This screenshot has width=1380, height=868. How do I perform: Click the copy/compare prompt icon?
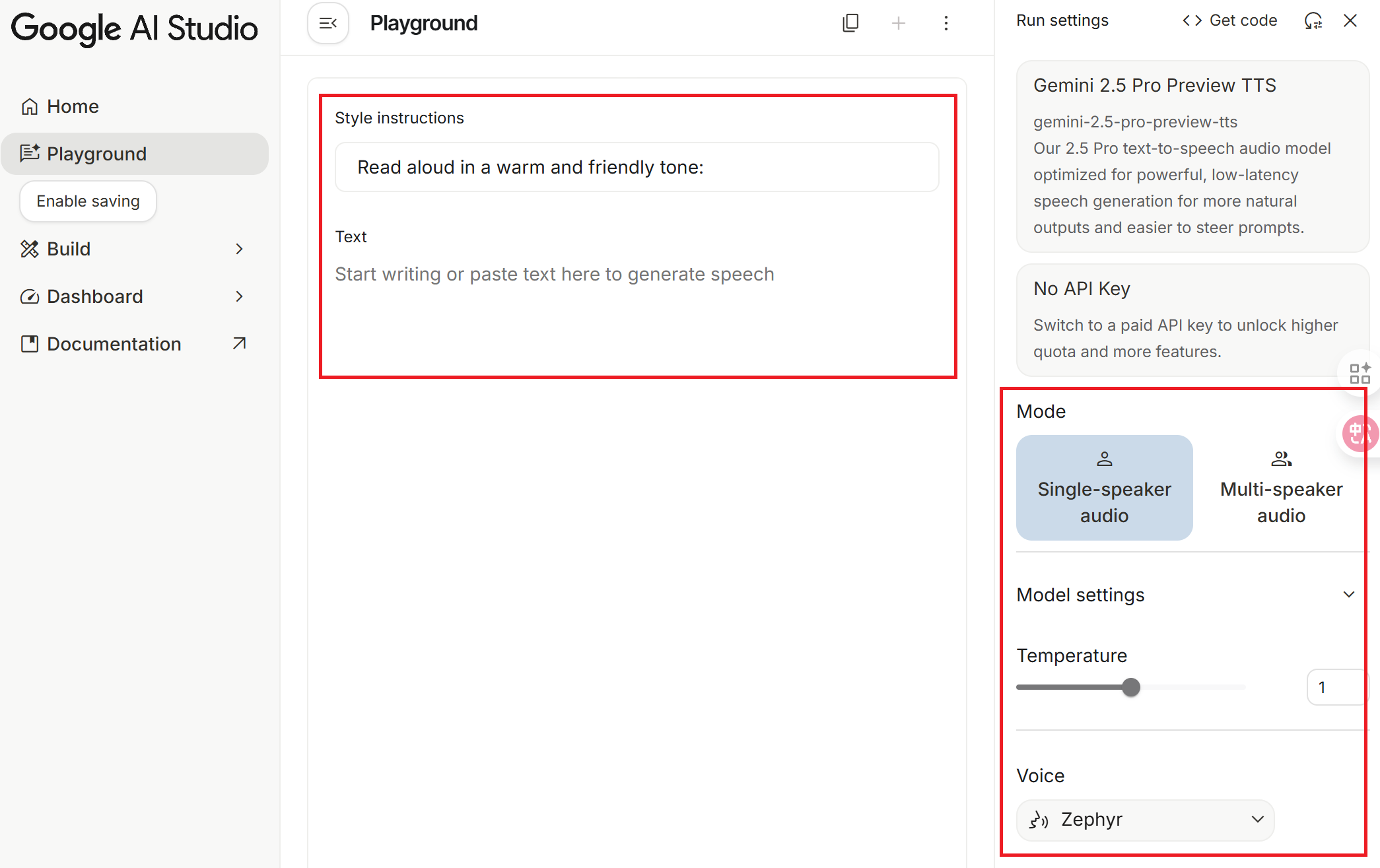(x=850, y=24)
